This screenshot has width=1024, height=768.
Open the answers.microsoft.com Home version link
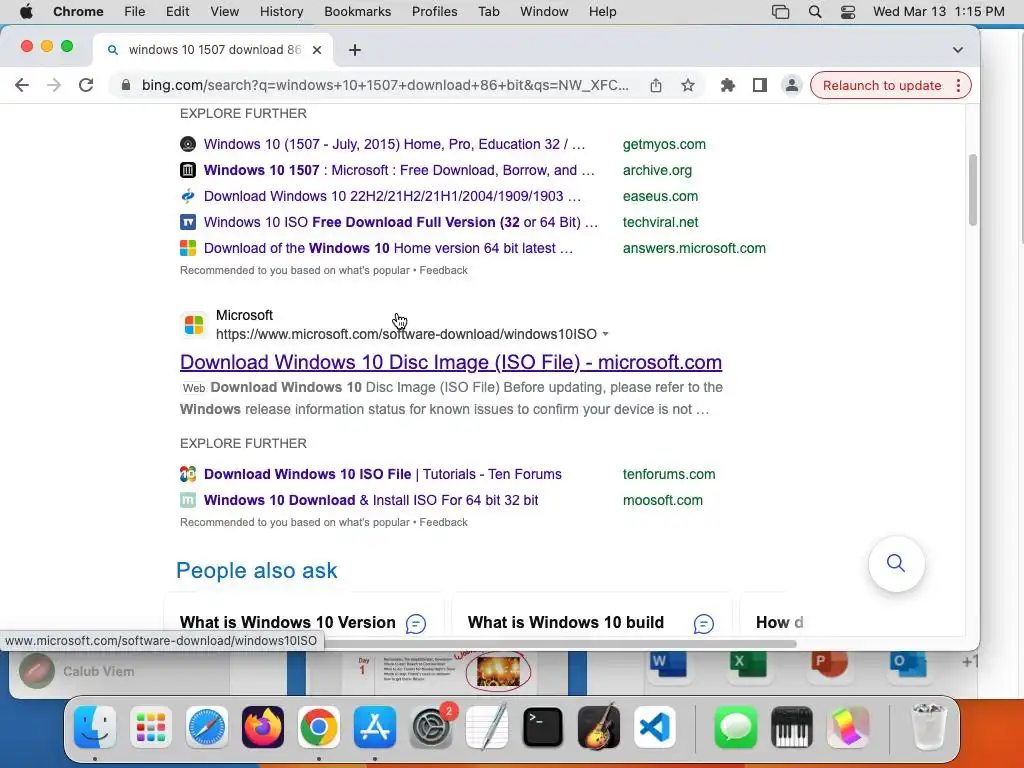tap(388, 248)
